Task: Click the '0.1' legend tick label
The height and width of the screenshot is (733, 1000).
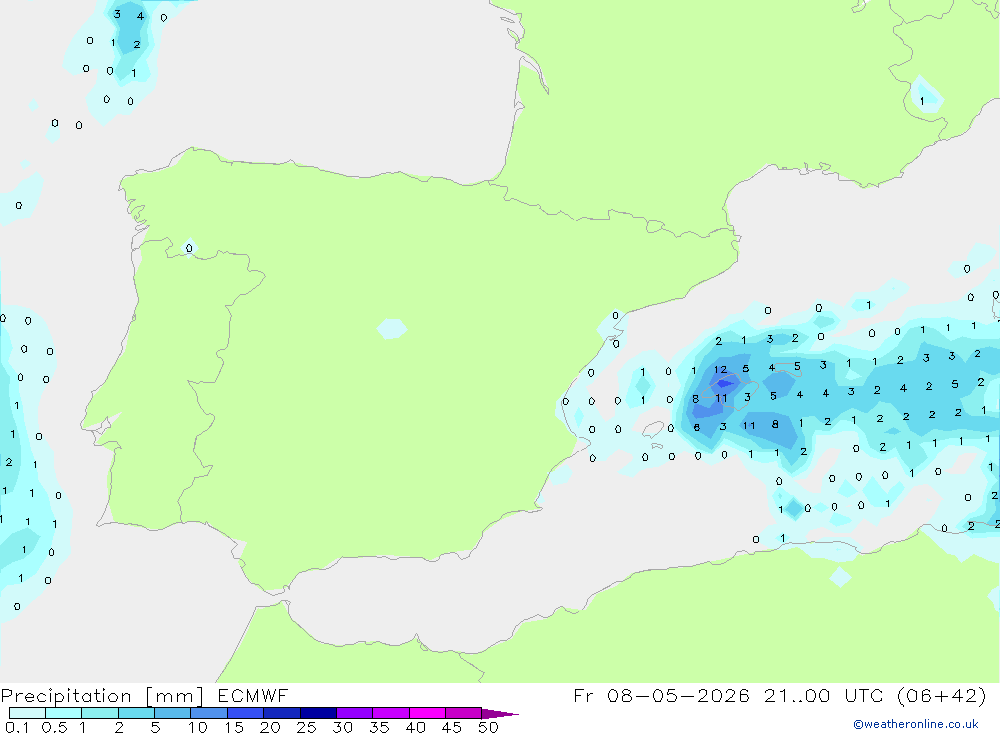Action: click(17, 727)
